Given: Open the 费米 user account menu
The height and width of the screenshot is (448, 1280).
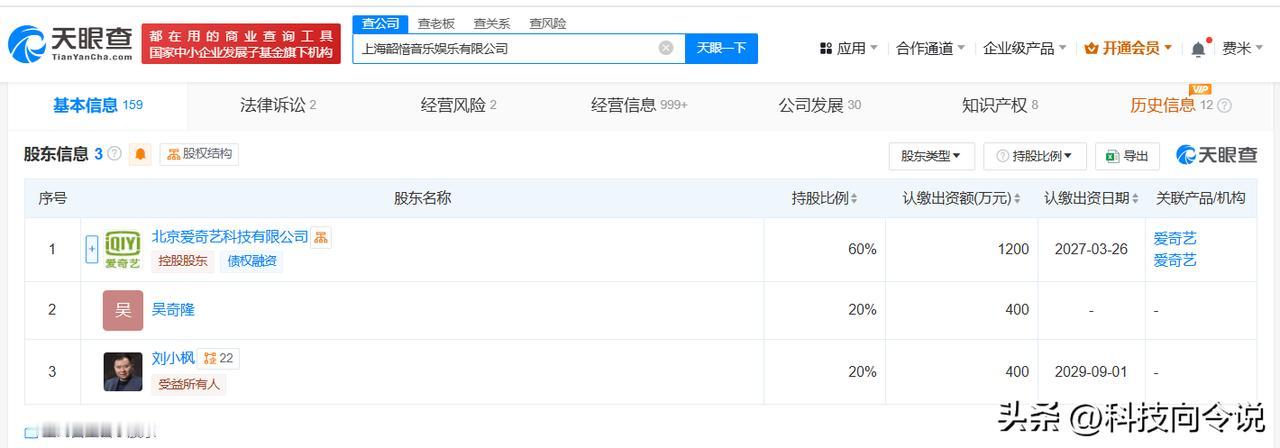Looking at the screenshot, I should [1243, 48].
